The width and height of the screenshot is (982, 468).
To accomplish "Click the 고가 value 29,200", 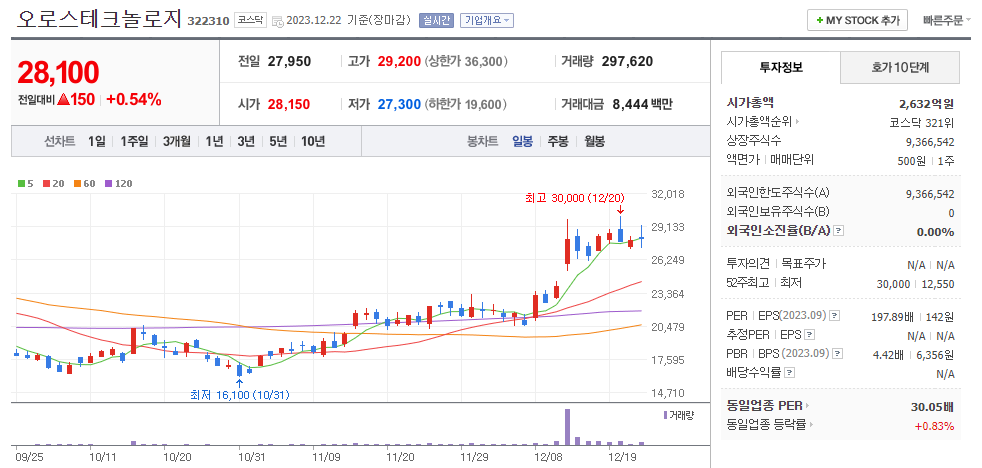I will coord(398,61).
